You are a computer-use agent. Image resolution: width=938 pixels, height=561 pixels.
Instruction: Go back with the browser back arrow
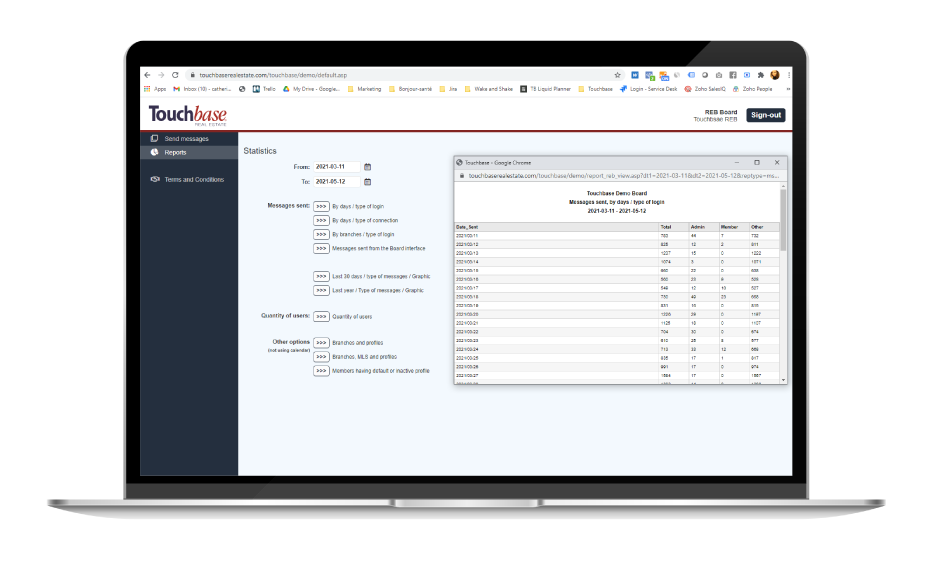pos(147,75)
